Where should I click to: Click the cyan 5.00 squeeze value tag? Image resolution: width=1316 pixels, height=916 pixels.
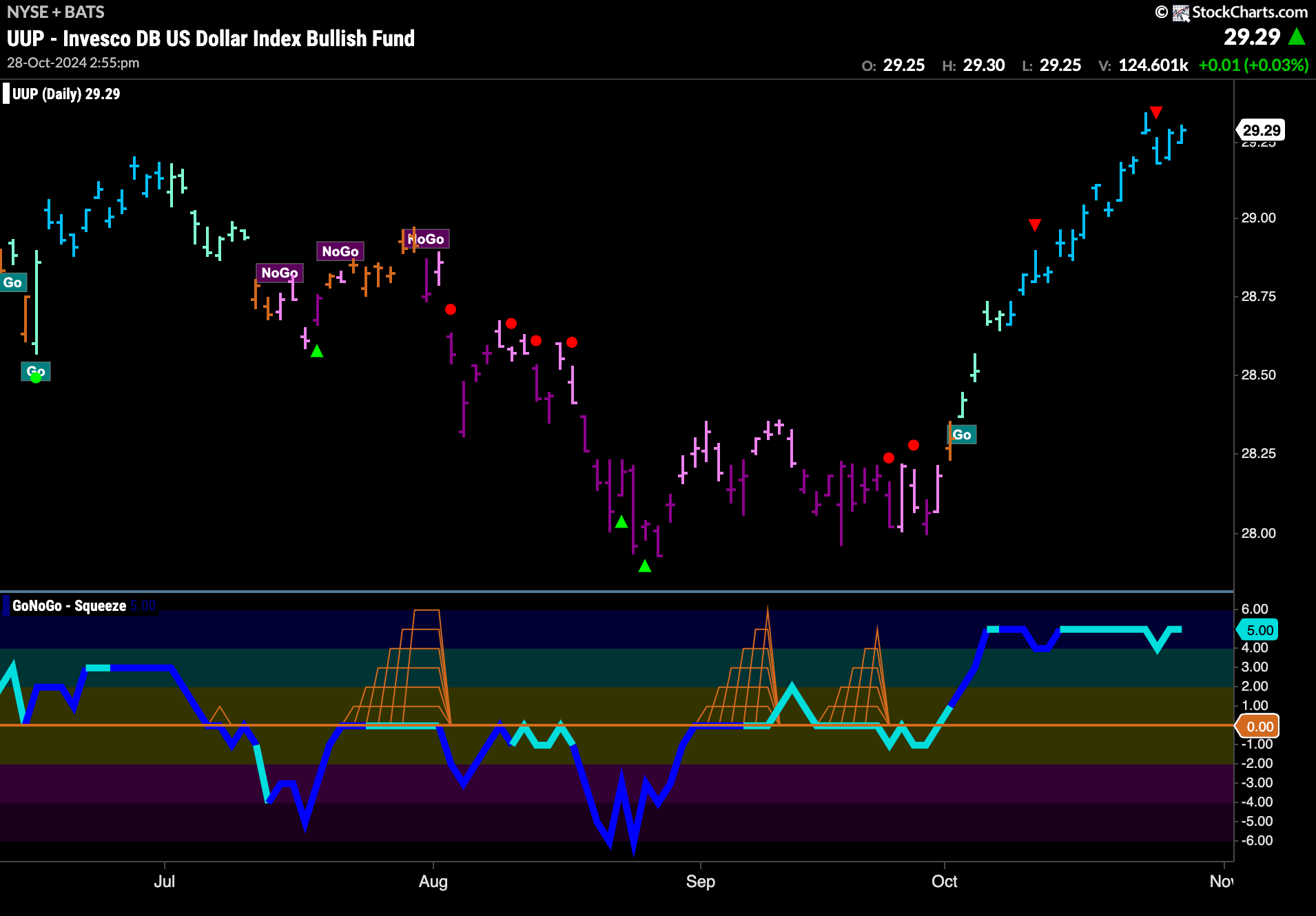[1259, 630]
